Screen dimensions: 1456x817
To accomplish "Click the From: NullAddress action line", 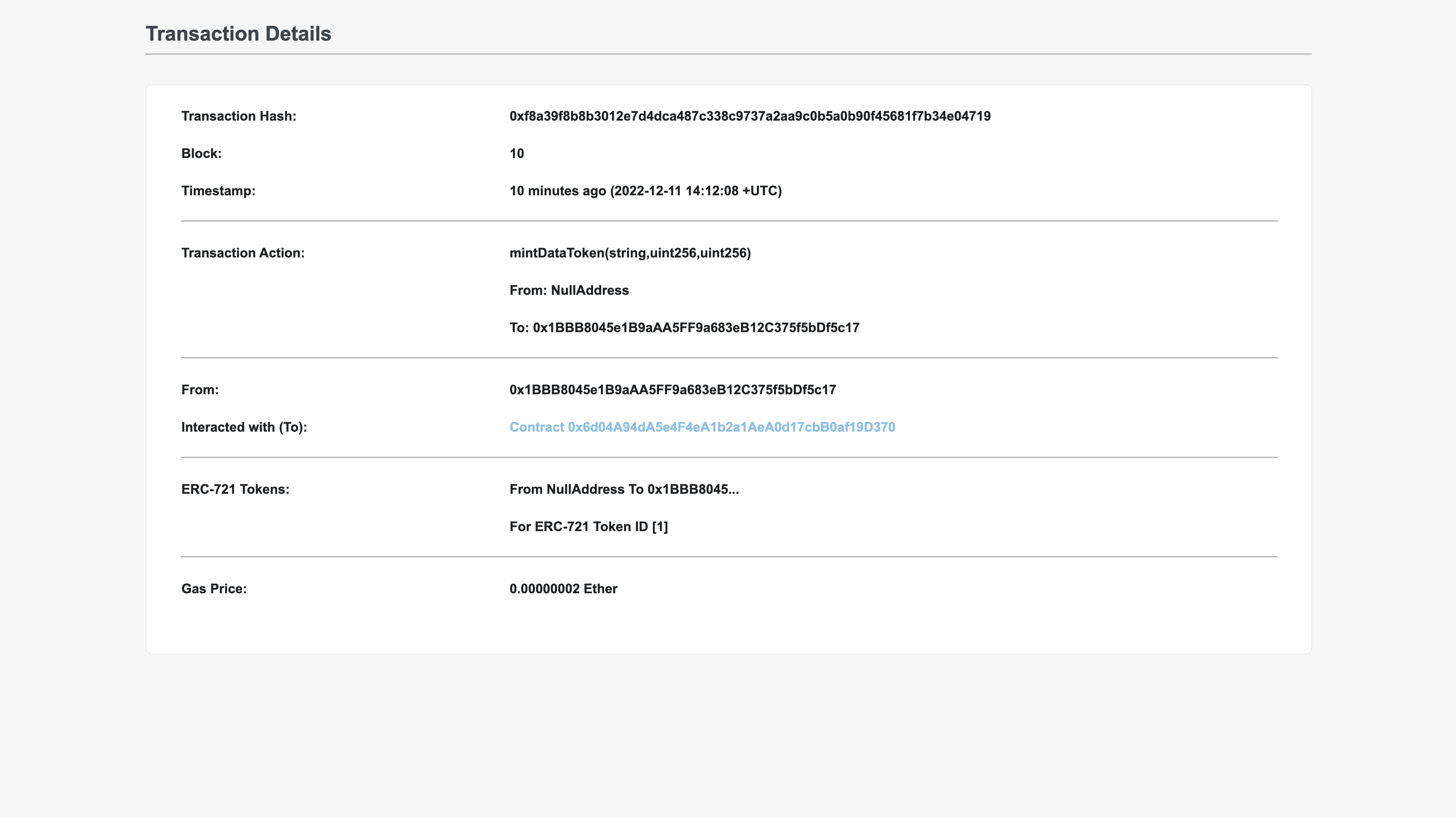I will (569, 290).
